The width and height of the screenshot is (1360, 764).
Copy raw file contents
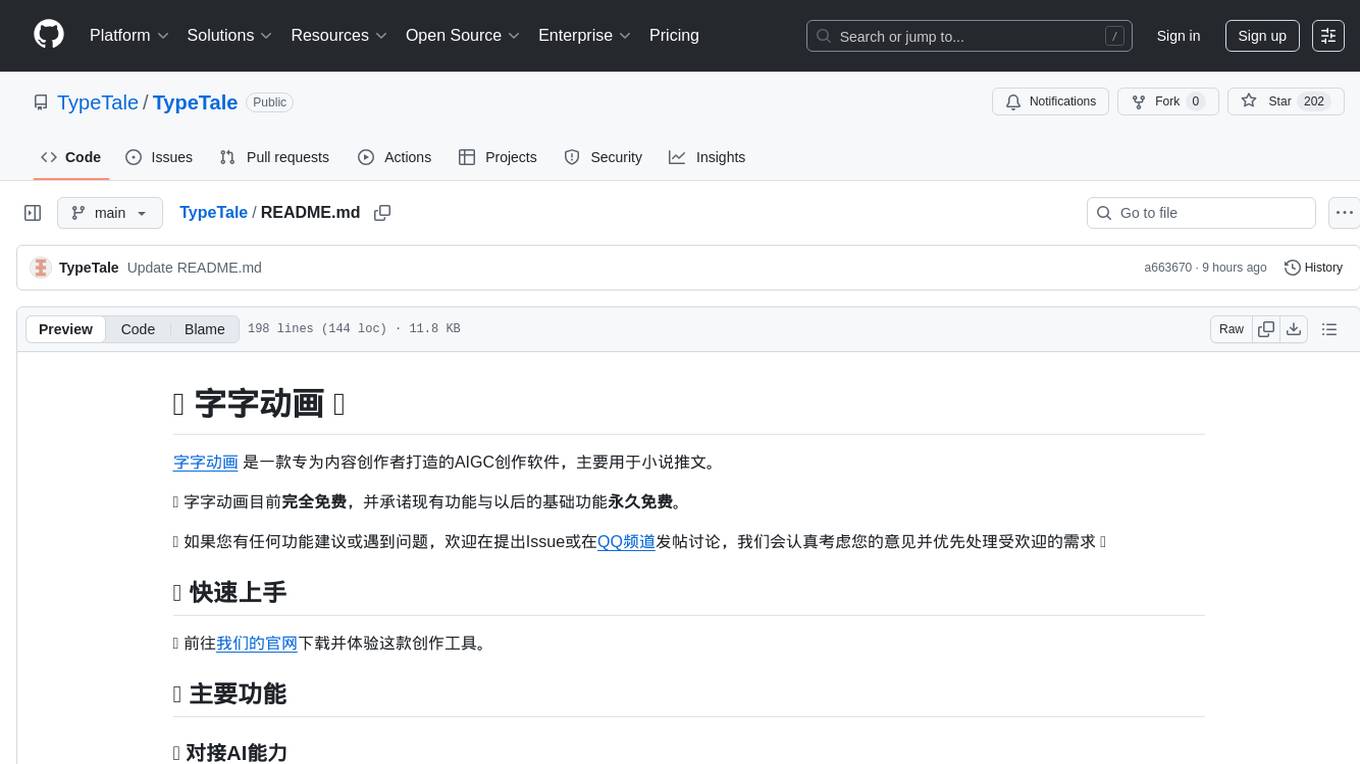coord(1266,329)
